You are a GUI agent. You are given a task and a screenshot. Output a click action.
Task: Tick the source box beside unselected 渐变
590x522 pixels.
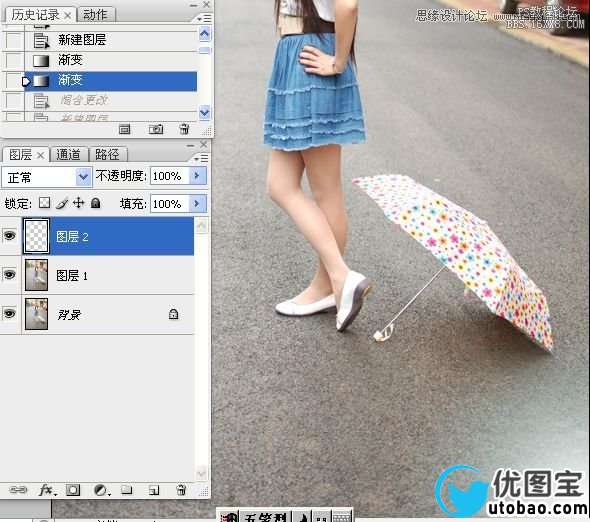(x=14, y=60)
